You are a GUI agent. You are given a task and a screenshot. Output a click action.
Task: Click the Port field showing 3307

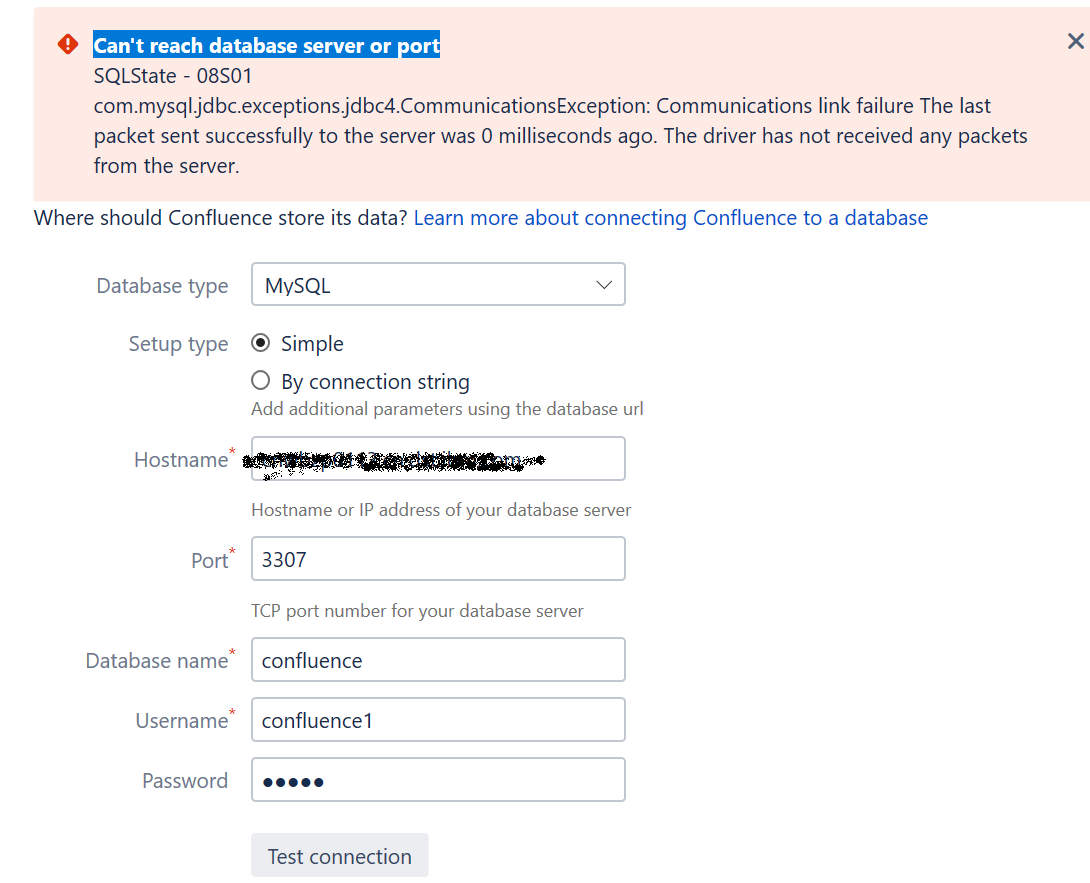438,558
